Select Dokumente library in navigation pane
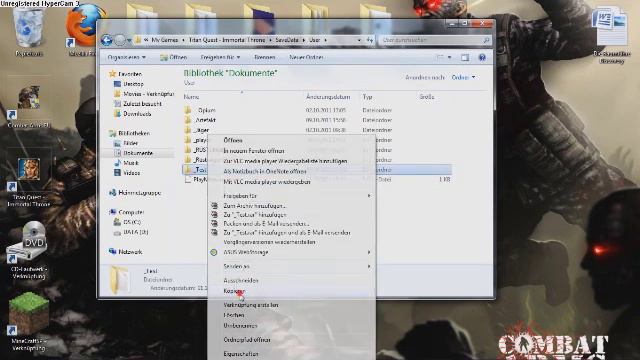 click(138, 153)
